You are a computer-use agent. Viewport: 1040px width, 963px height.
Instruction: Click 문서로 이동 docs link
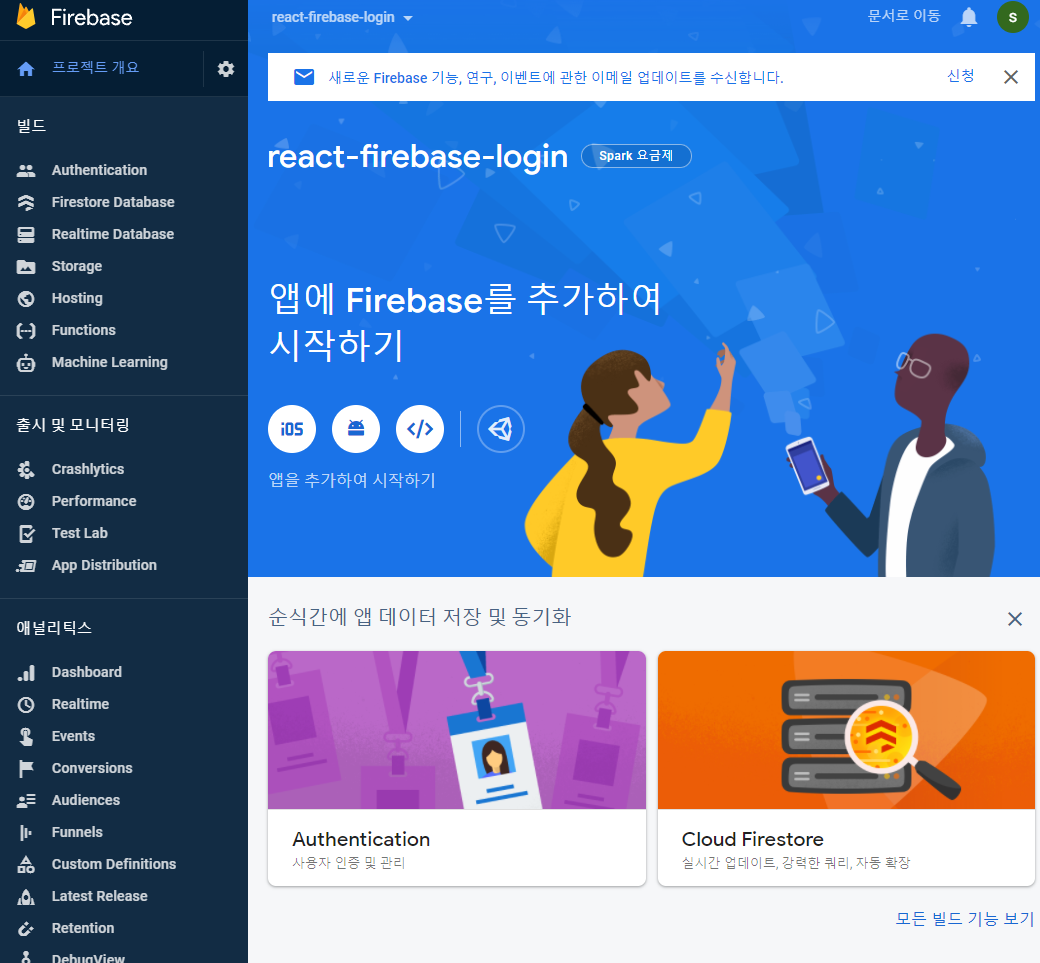904,16
